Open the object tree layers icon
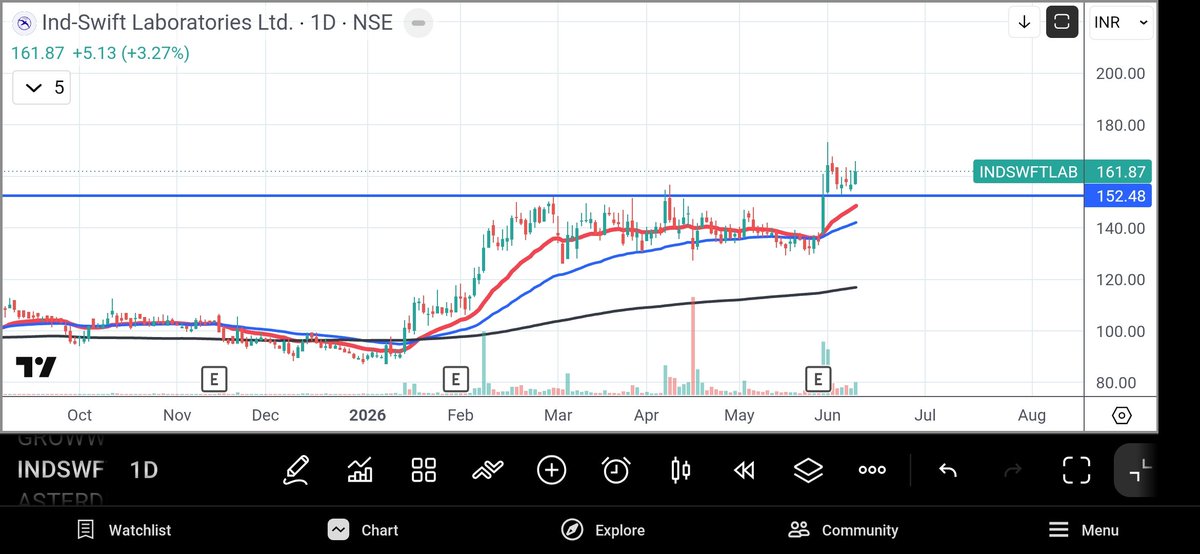 point(808,469)
